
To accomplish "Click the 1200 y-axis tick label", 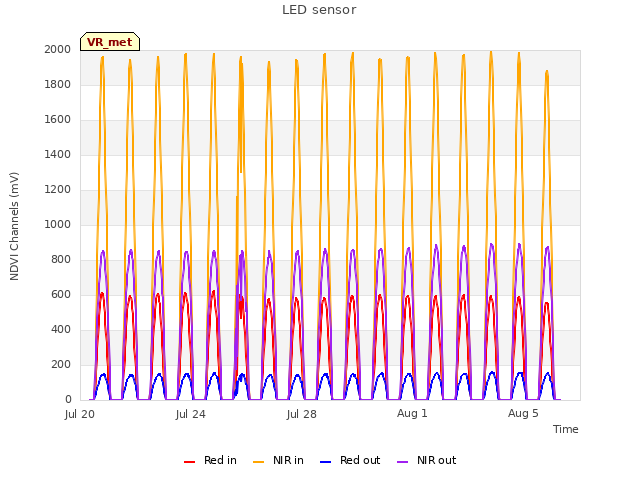I will click(58, 189).
